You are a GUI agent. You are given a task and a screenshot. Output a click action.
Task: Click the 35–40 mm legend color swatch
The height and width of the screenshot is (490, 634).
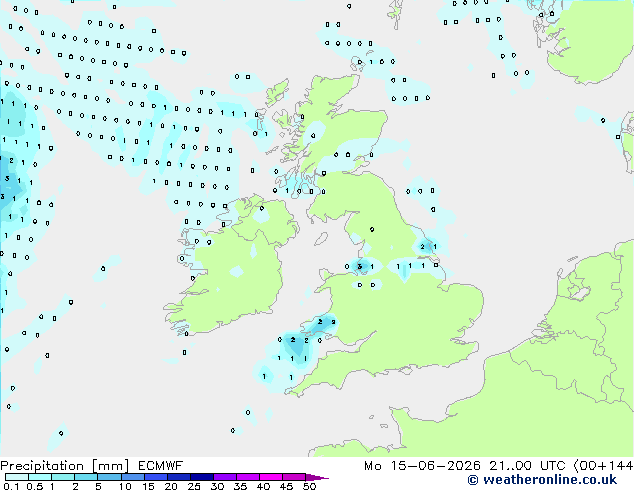pyautogui.click(x=247, y=477)
